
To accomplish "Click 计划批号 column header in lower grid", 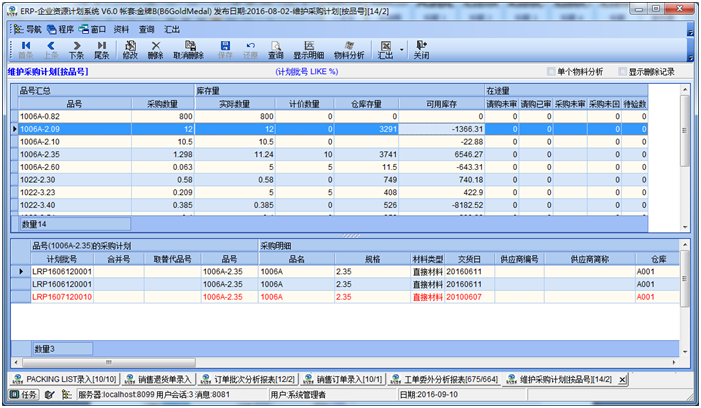I will [62, 259].
